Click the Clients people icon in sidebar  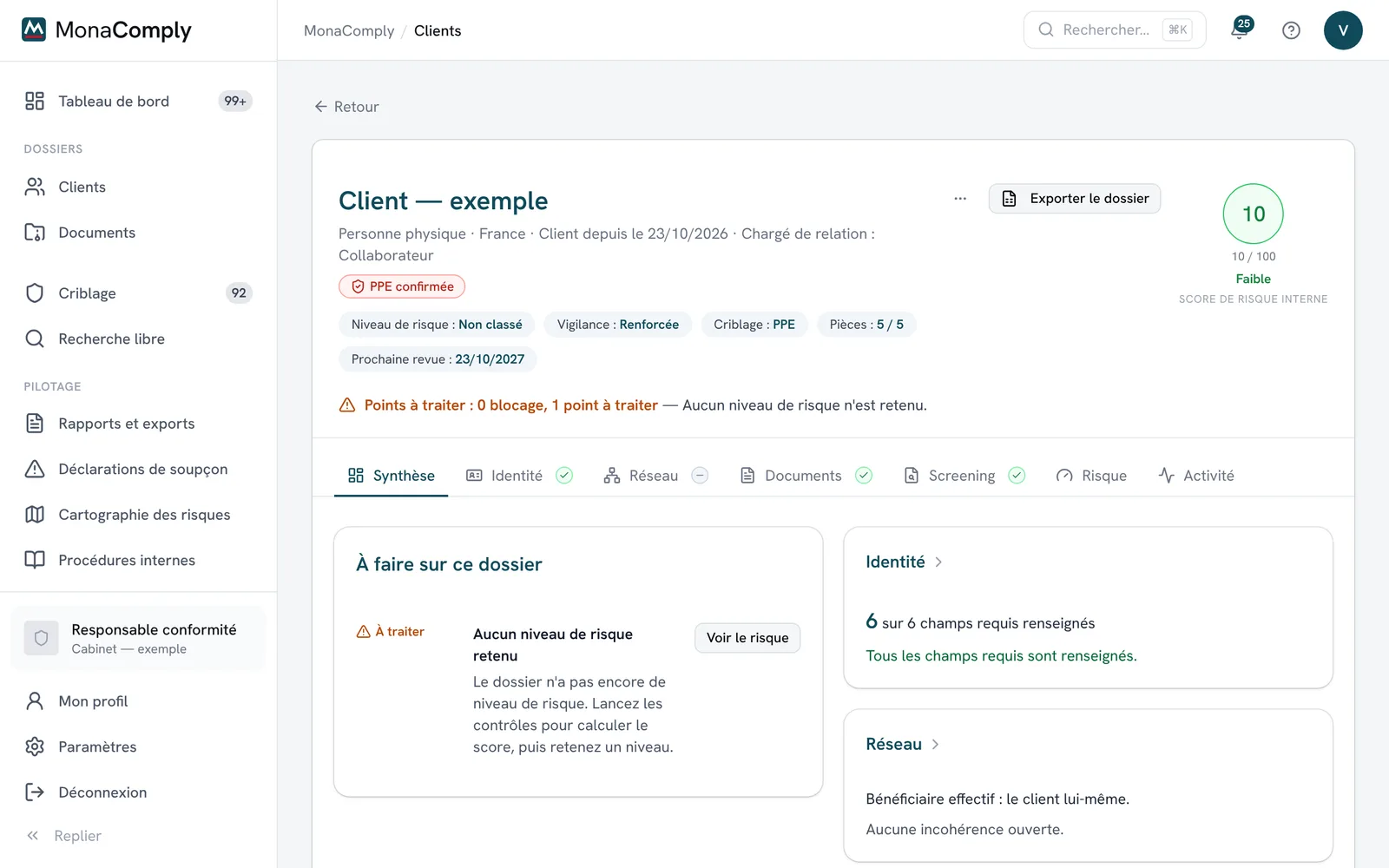[35, 187]
